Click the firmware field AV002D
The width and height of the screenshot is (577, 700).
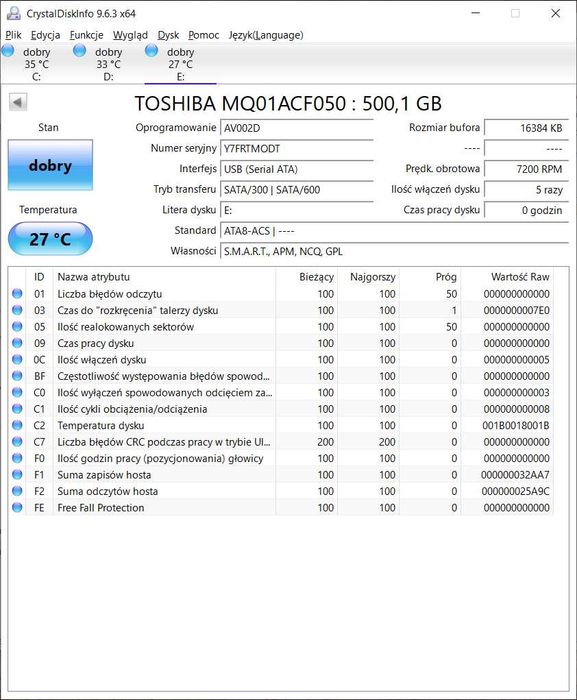click(x=297, y=128)
